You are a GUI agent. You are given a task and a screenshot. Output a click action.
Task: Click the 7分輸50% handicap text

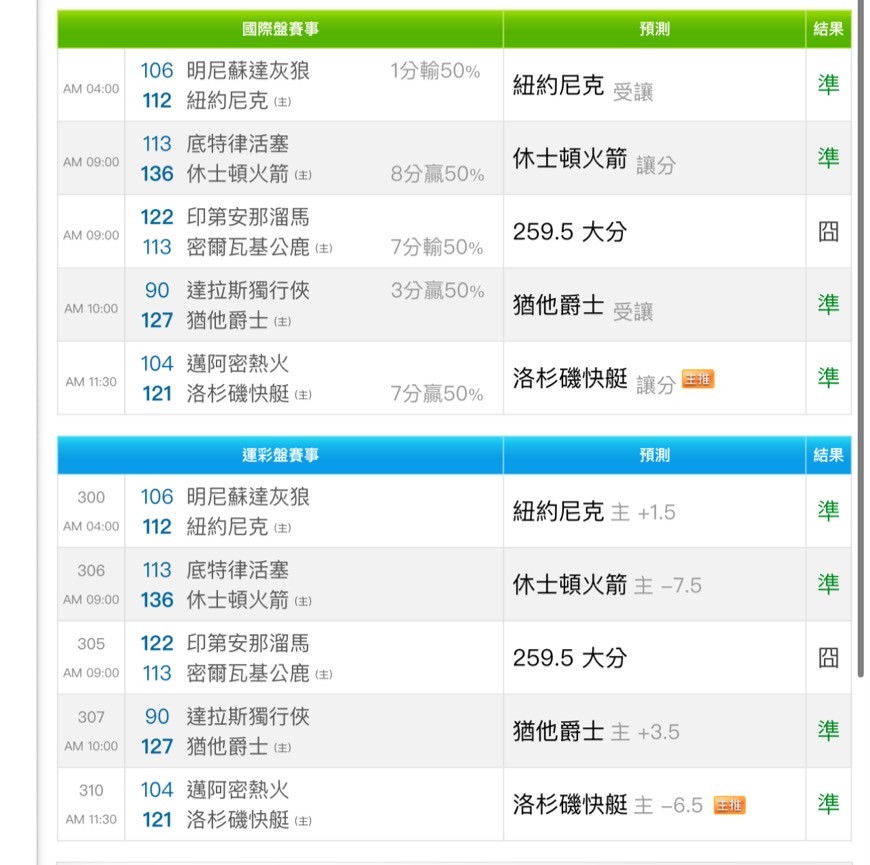pos(437,247)
